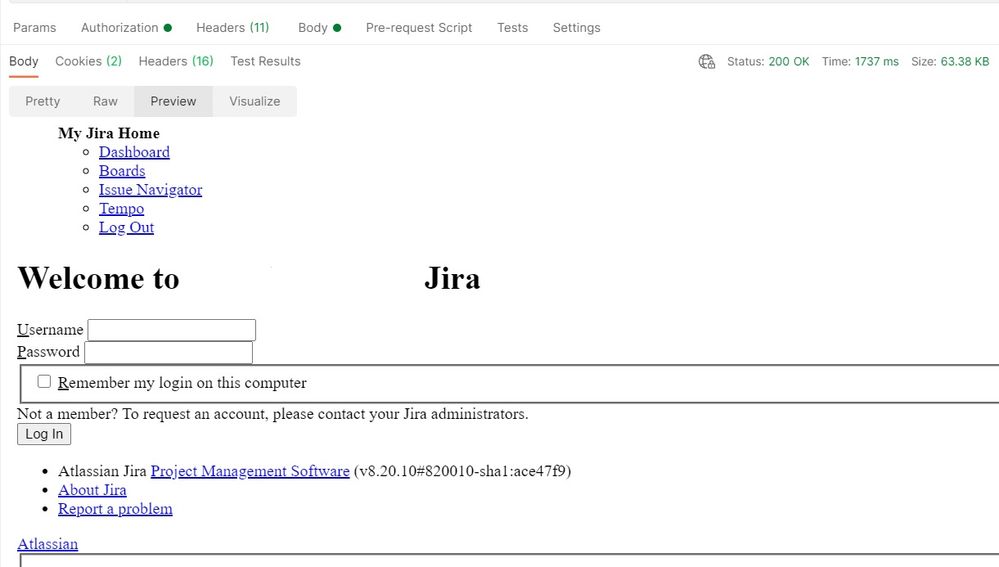Image resolution: width=999 pixels, height=567 pixels.
Task: Switch to the Authorization tab
Action: tap(126, 27)
